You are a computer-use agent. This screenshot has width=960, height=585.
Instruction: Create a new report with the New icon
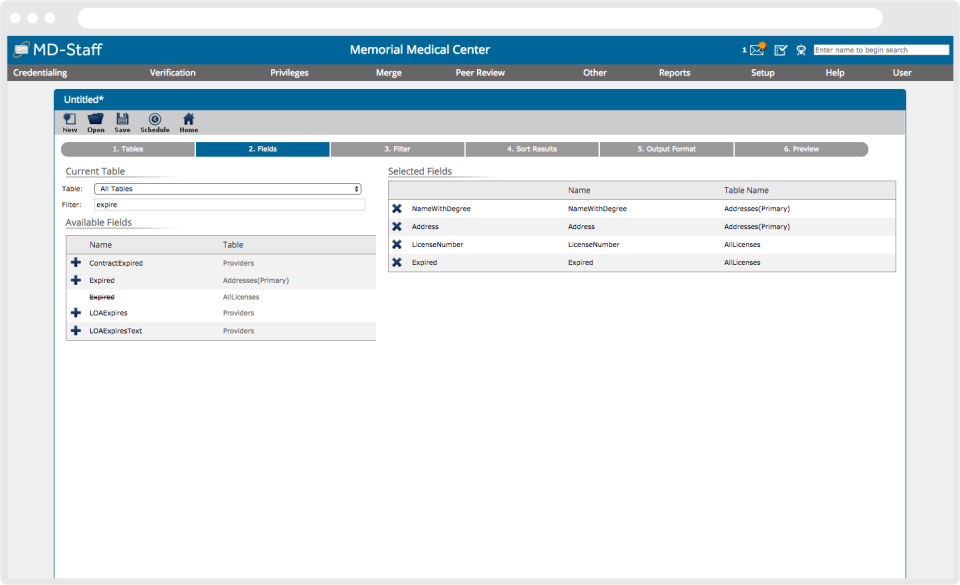[x=69, y=120]
